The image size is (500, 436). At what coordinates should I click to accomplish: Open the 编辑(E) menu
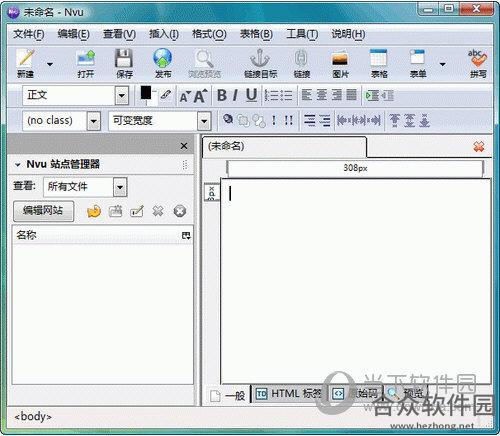point(73,34)
